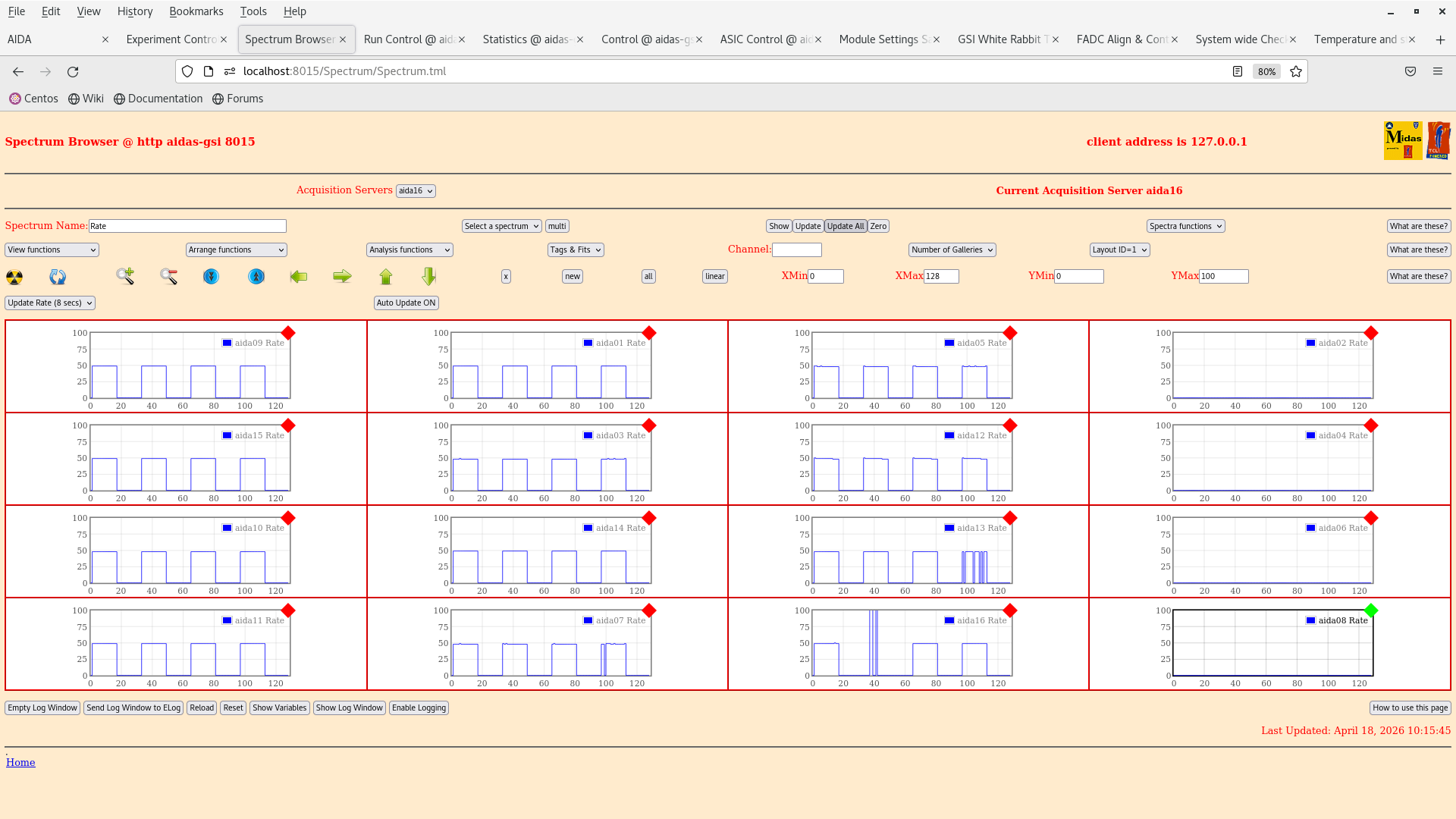Expand the Update Rate (8 secs) dropdown
This screenshot has height=819, width=1456.
click(x=50, y=303)
